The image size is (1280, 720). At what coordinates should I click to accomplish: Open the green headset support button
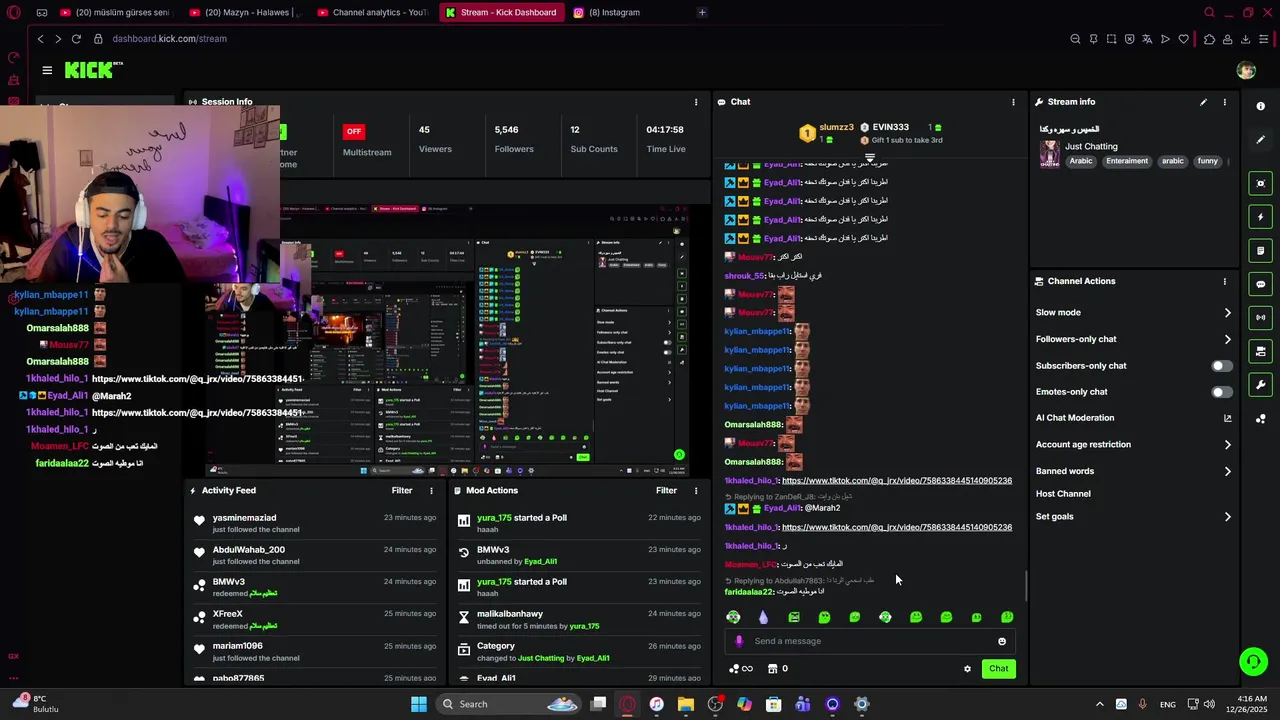[x=1253, y=661]
